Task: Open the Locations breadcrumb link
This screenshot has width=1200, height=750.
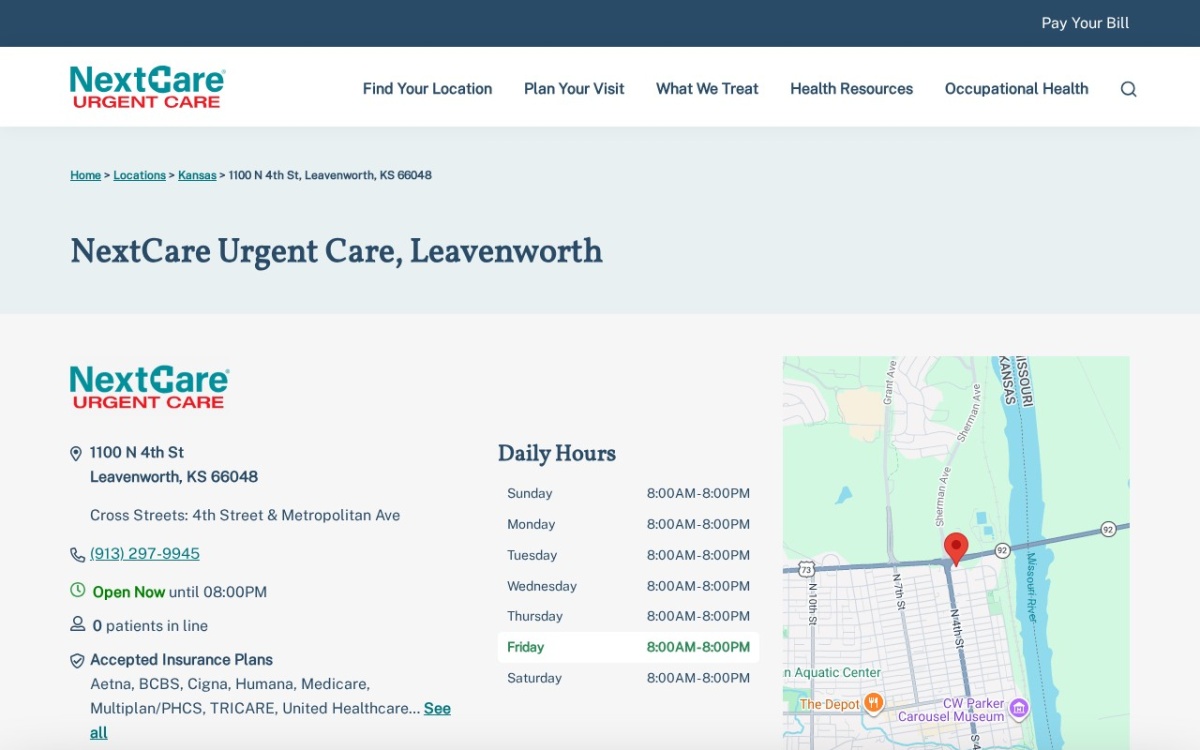Action: (x=139, y=175)
